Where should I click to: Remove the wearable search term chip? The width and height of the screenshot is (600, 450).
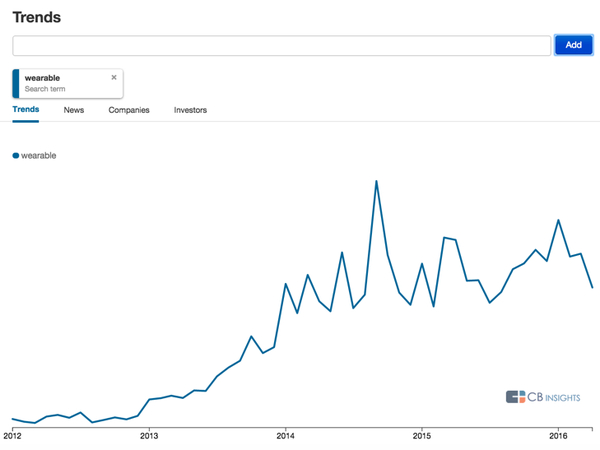[114, 77]
